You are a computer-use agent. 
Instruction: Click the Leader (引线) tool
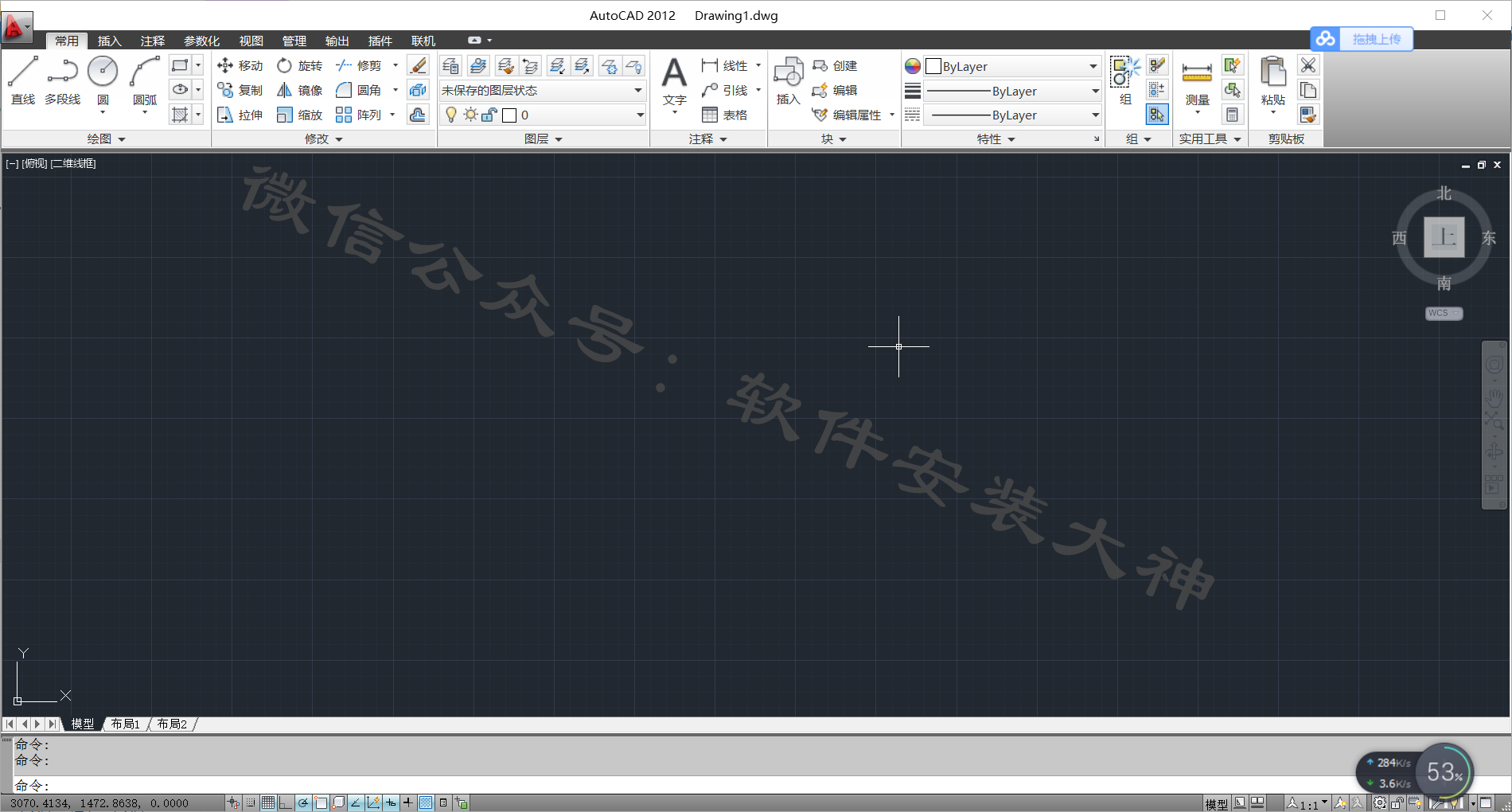click(x=724, y=90)
